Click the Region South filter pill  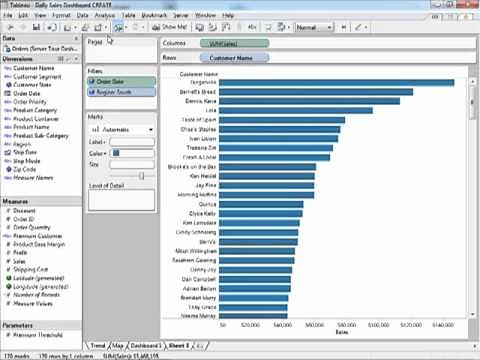(121, 92)
